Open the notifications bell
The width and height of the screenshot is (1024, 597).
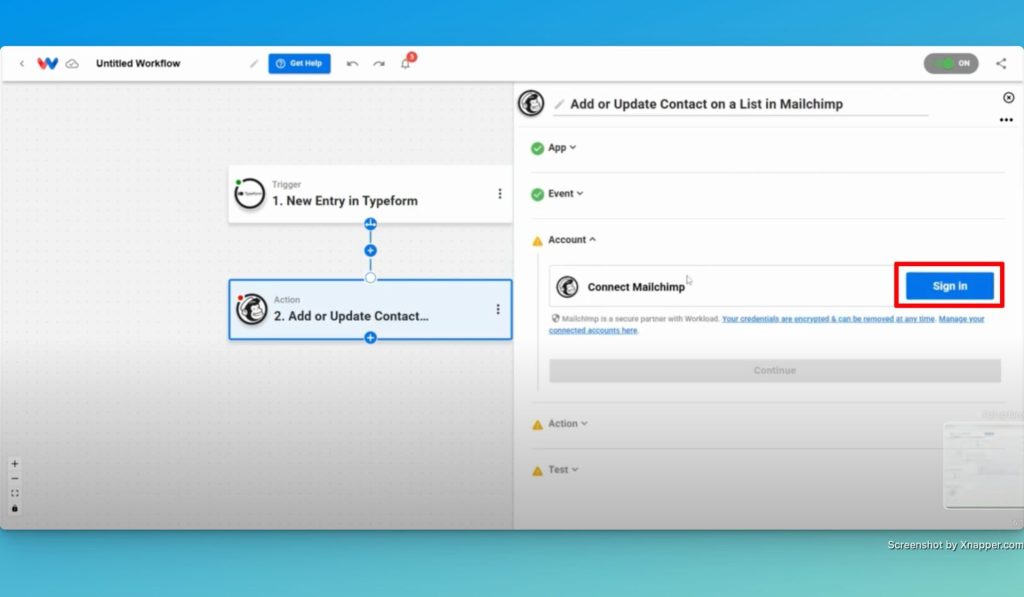[406, 63]
